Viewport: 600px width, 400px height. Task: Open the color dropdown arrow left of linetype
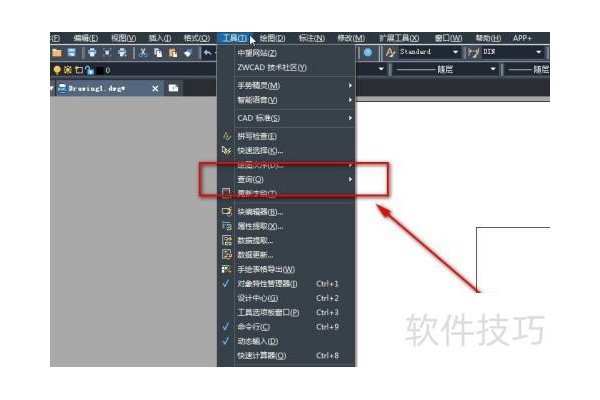point(381,69)
